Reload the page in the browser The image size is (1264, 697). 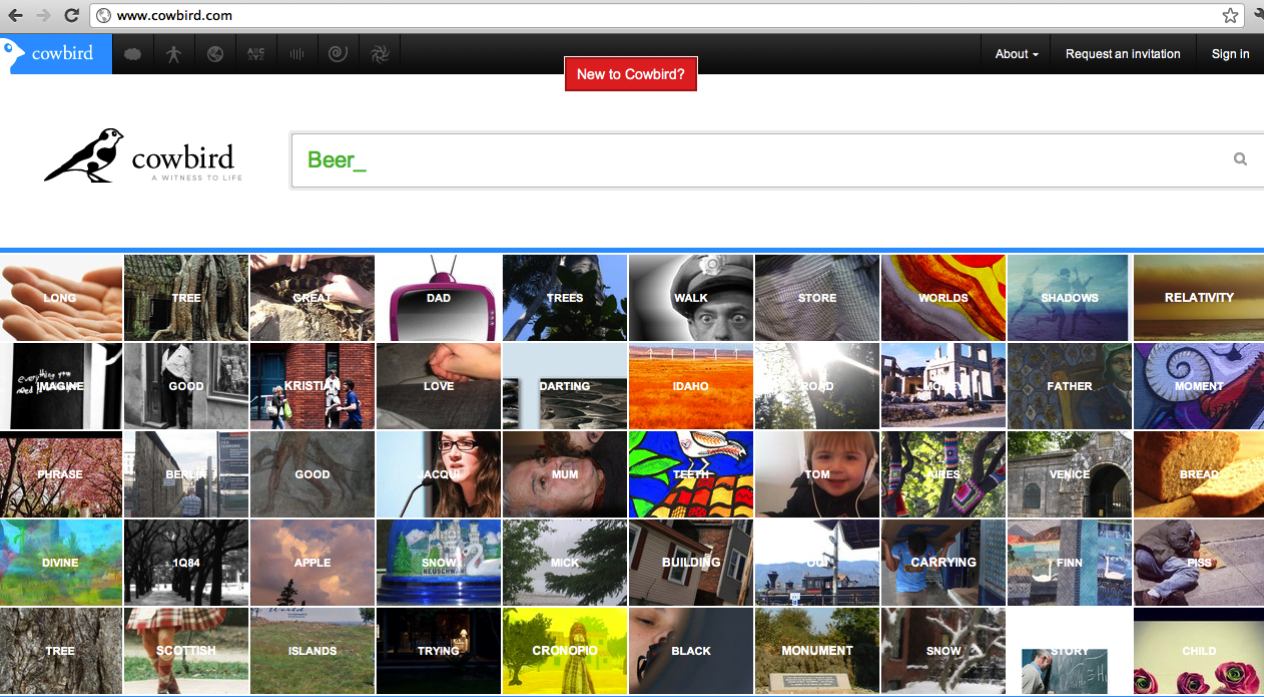(71, 15)
